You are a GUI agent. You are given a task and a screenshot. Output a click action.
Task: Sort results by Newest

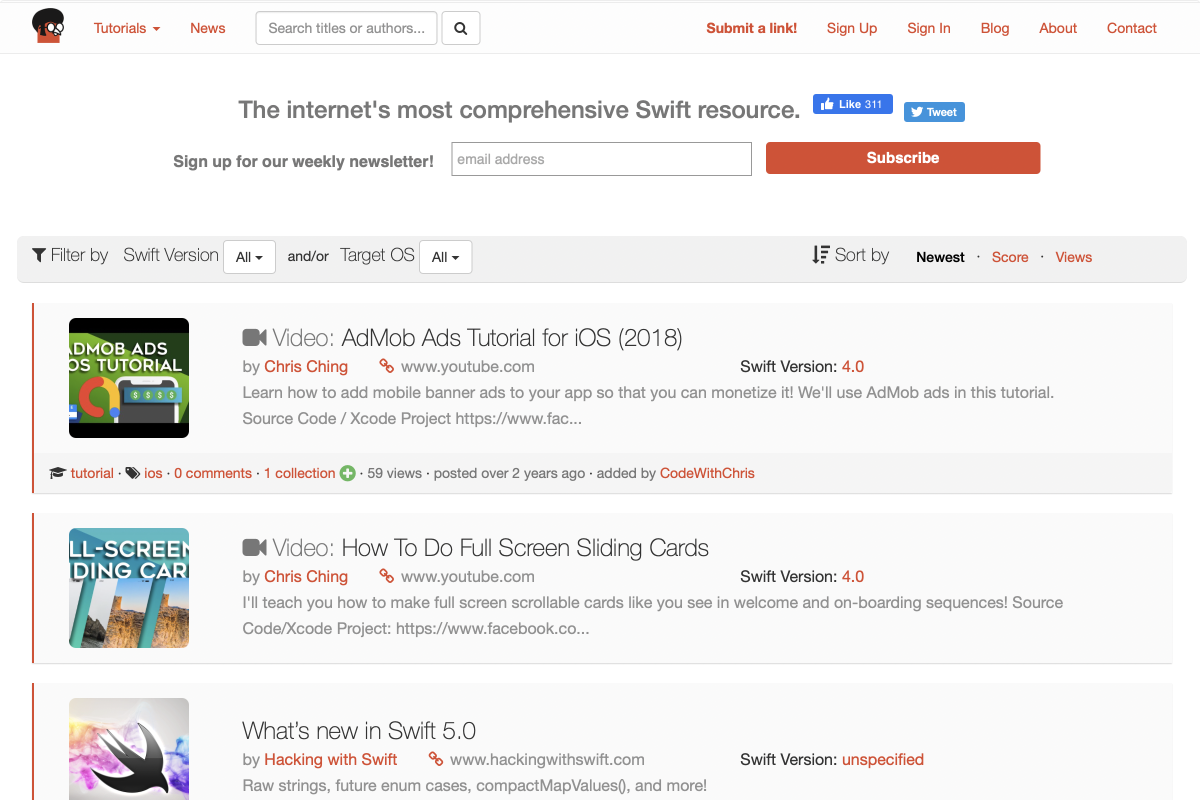(940, 257)
